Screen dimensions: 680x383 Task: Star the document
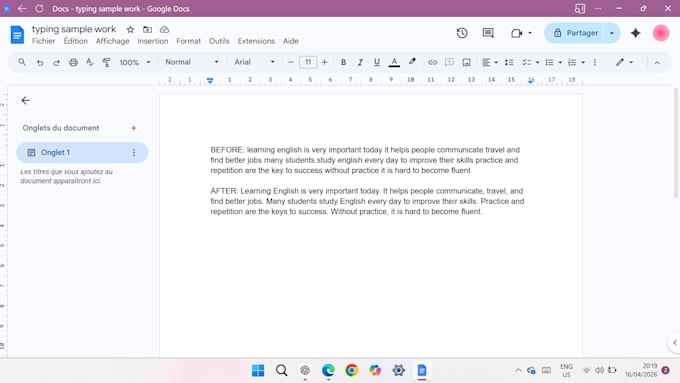click(130, 29)
